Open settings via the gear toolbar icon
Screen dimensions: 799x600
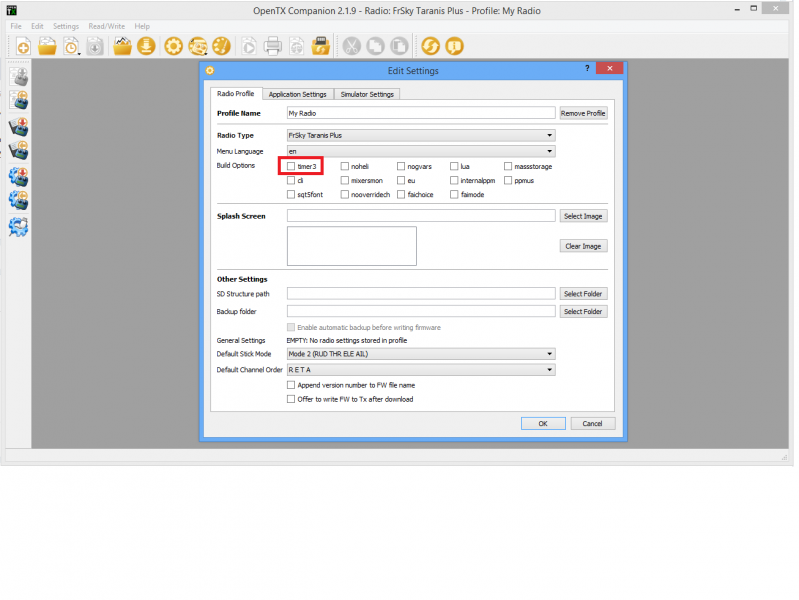pyautogui.click(x=173, y=46)
